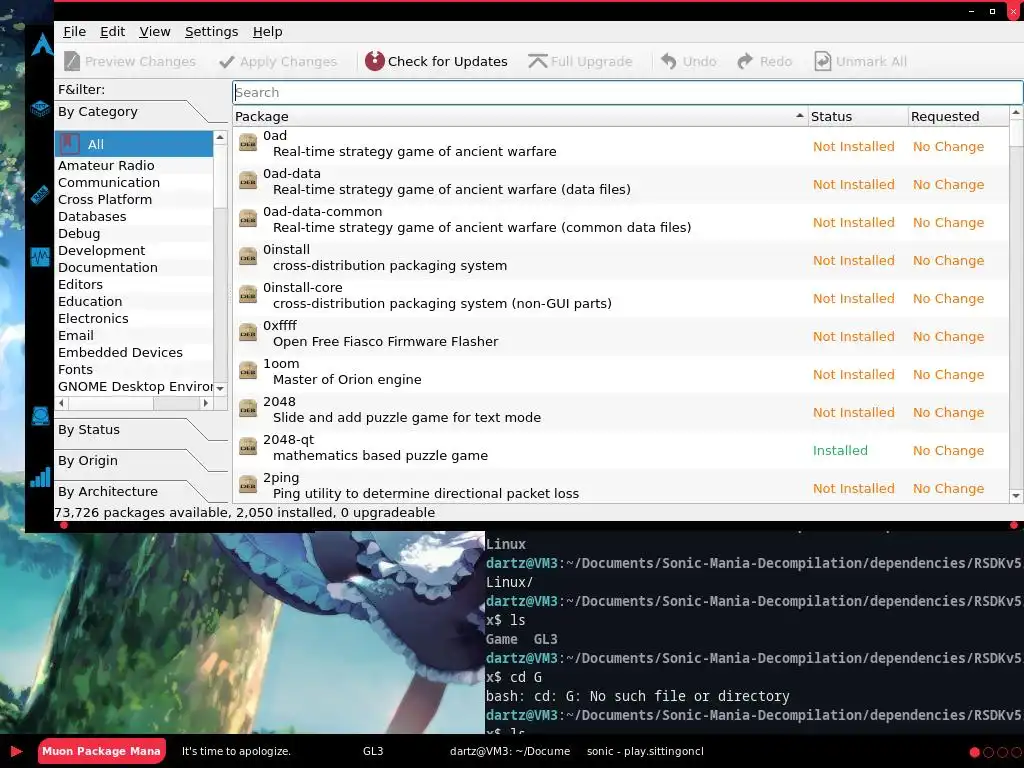This screenshot has height=768, width=1024.
Task: Click package list scroll-down arrow
Action: 1016,496
